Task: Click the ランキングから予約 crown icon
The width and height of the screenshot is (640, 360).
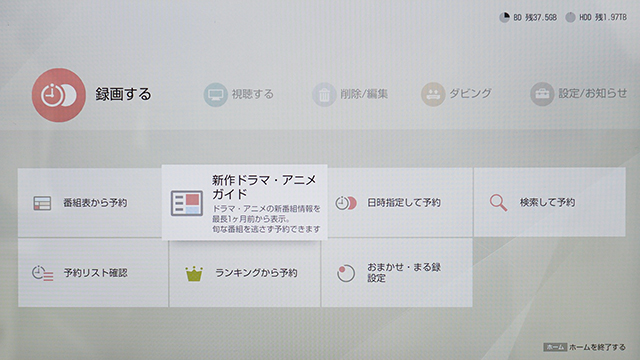Action: pos(194,274)
